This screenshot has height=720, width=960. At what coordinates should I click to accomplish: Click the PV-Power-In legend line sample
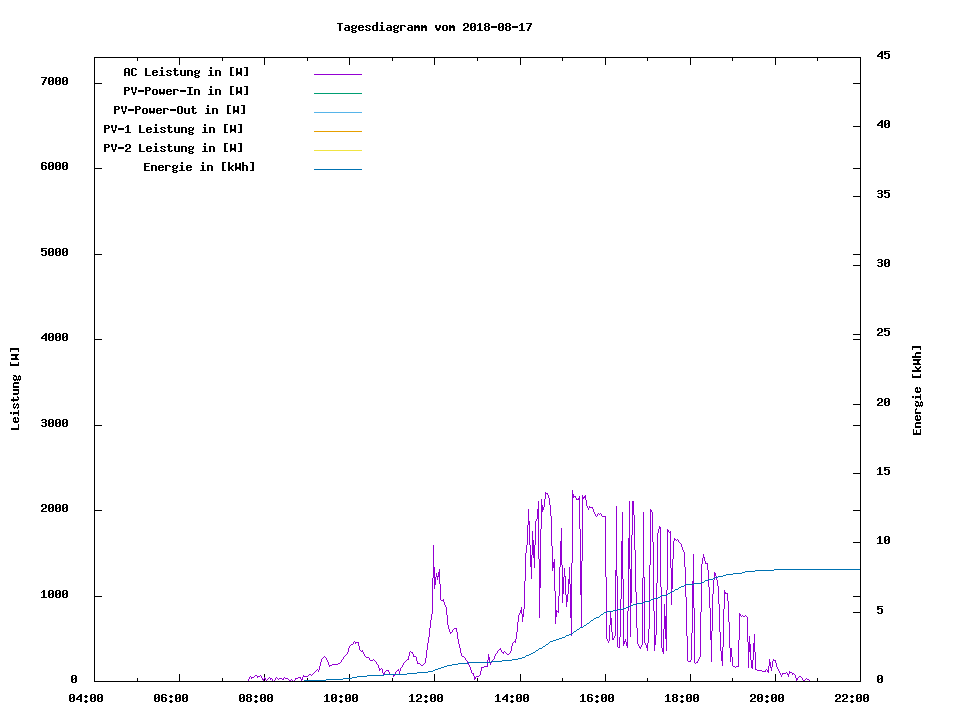(337, 93)
